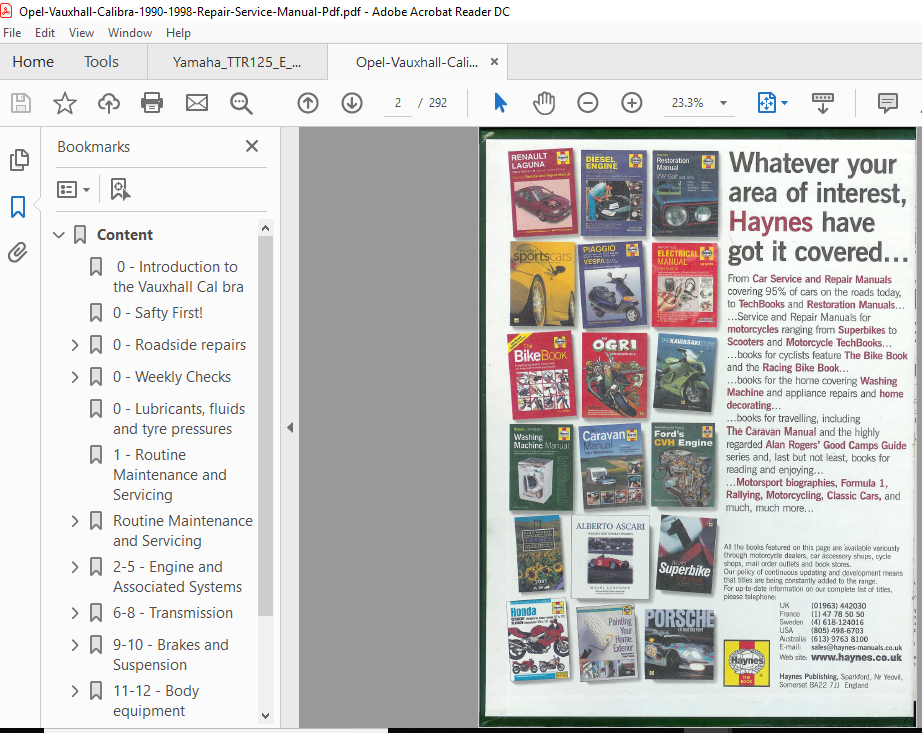Expand the Roadside repairs bookmark
Screen dimensions: 922x733
[x=75, y=345]
